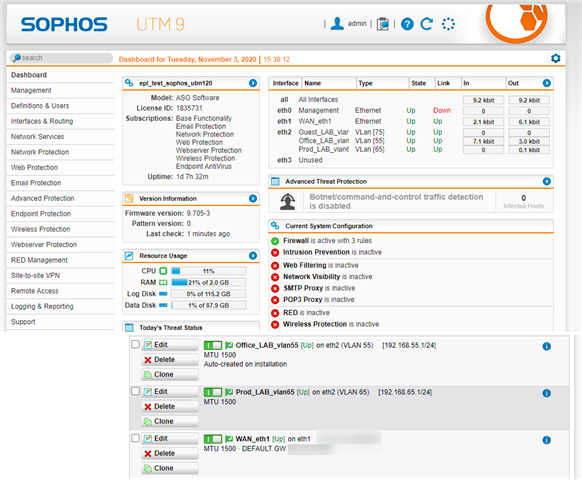The height and width of the screenshot is (480, 582).
Task: Show info for WAN_eth1 interface
Action: [546, 440]
